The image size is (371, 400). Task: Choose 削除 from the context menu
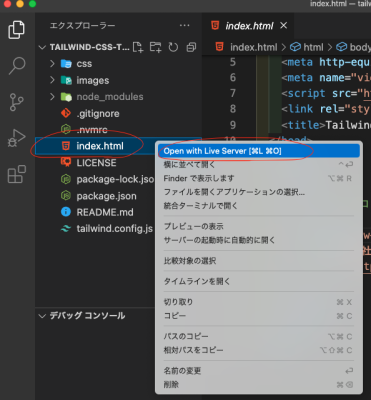pyautogui.click(x=259, y=384)
